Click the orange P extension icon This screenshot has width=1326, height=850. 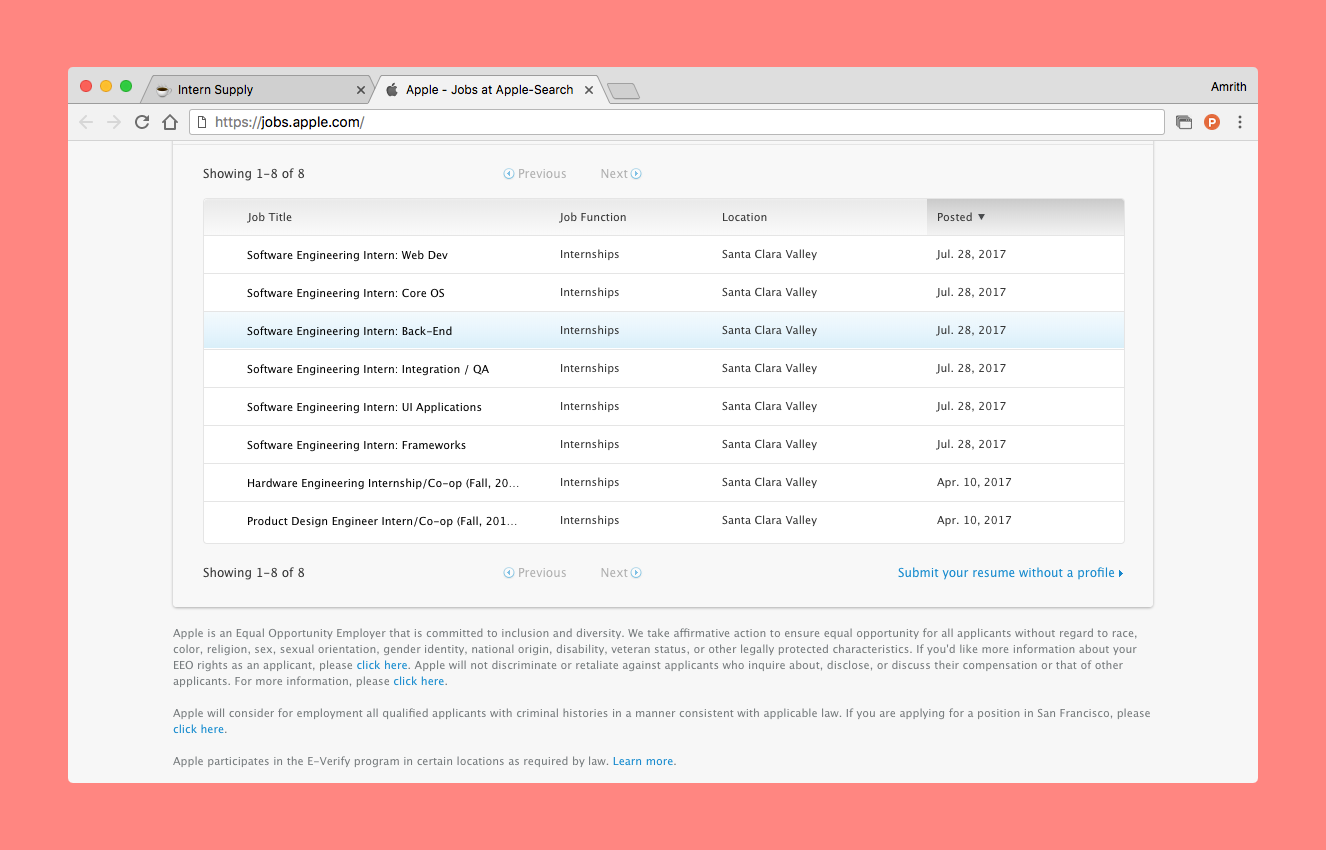(1212, 122)
